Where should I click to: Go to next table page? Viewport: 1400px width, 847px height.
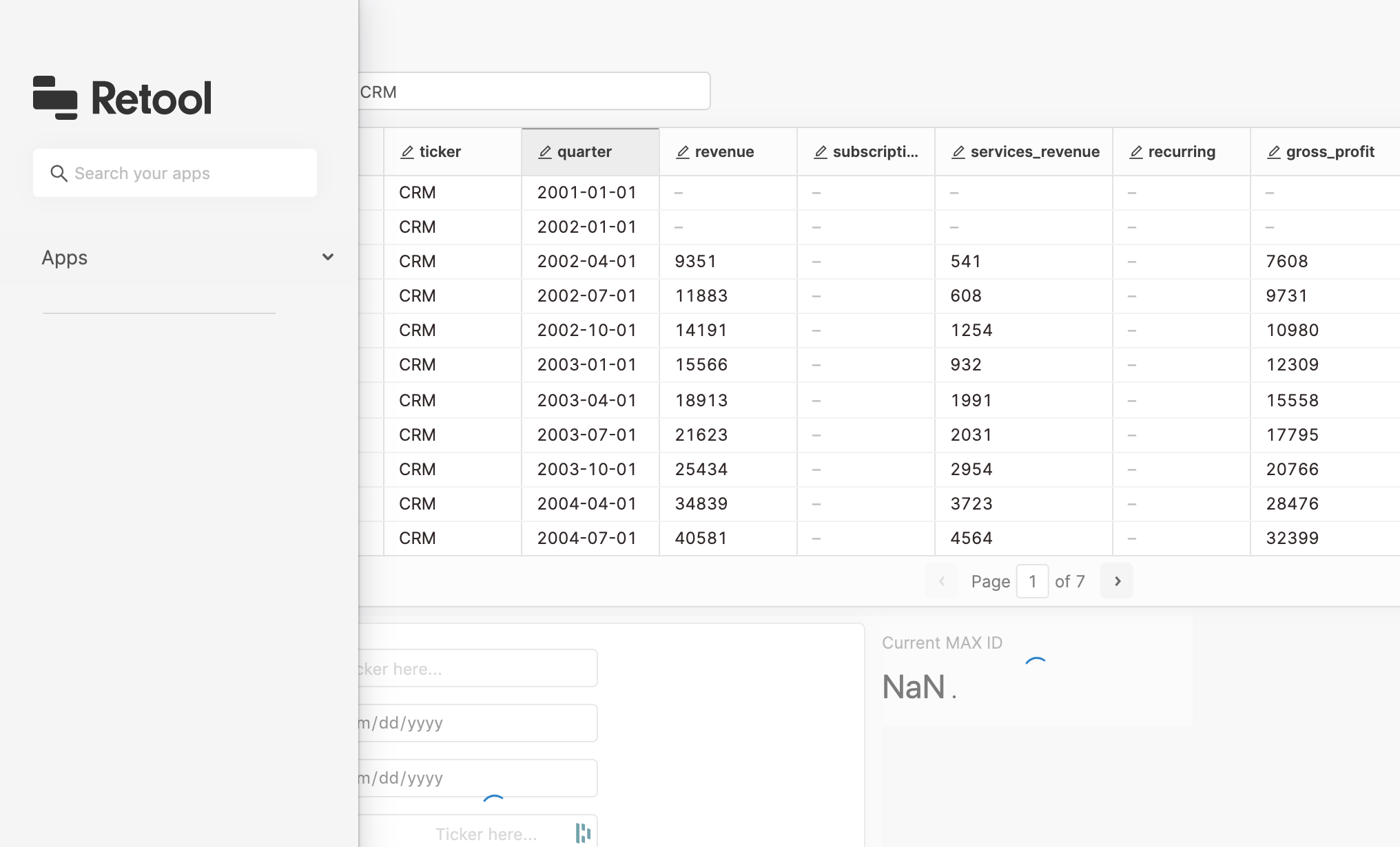(x=1117, y=581)
